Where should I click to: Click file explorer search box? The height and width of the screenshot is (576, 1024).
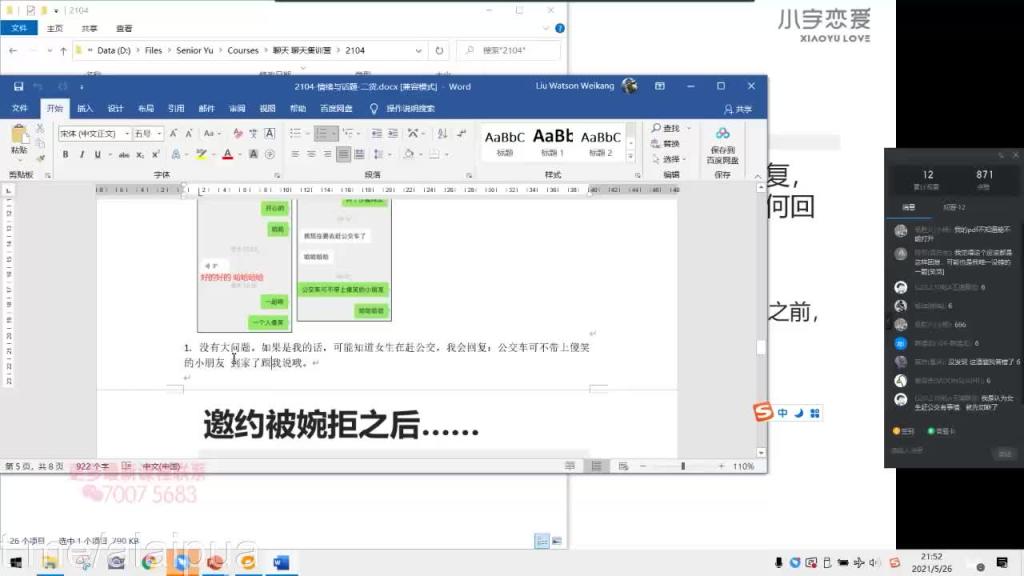(509, 50)
